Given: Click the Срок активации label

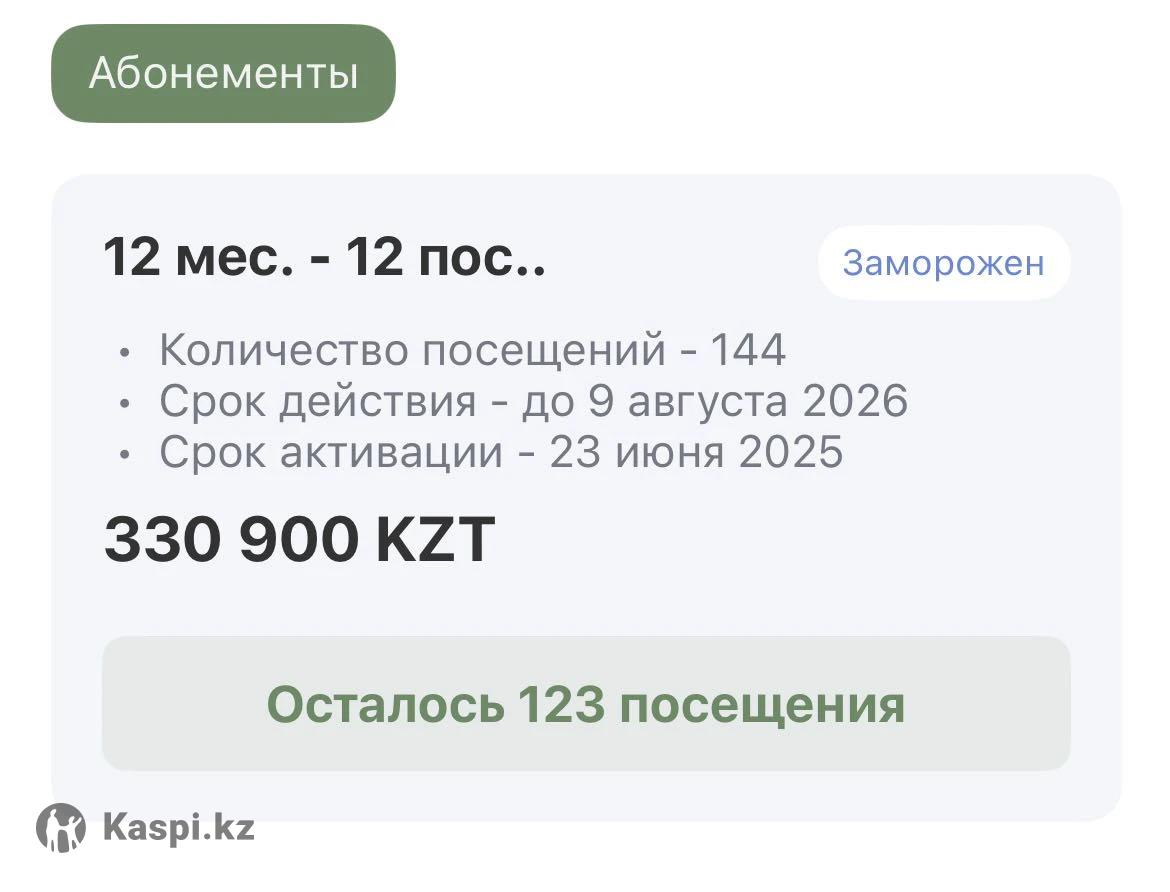Looking at the screenshot, I should (x=330, y=453).
